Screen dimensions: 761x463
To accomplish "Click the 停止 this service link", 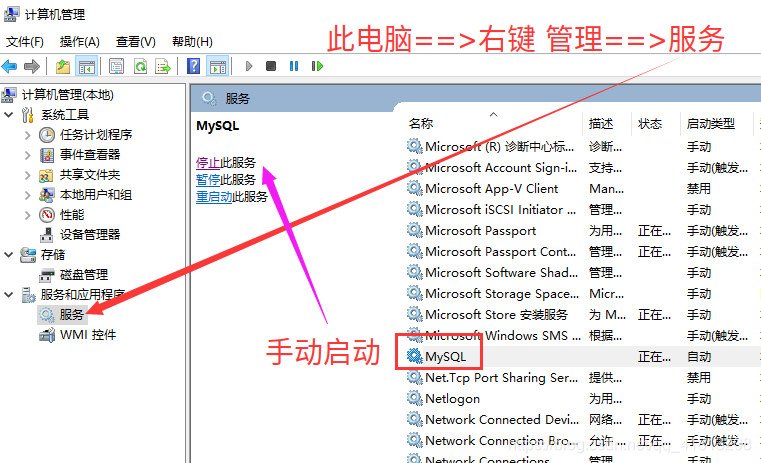I will click(x=208, y=163).
